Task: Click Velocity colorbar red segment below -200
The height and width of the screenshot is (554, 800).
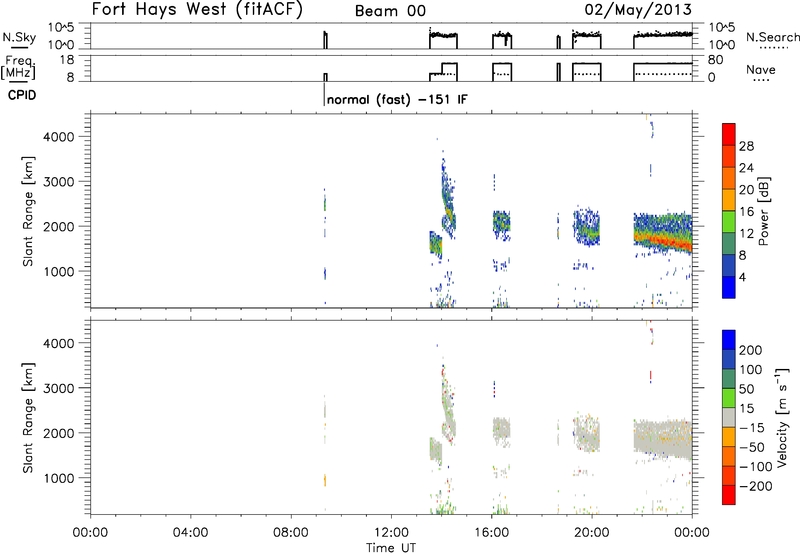Action: pyautogui.click(x=729, y=495)
